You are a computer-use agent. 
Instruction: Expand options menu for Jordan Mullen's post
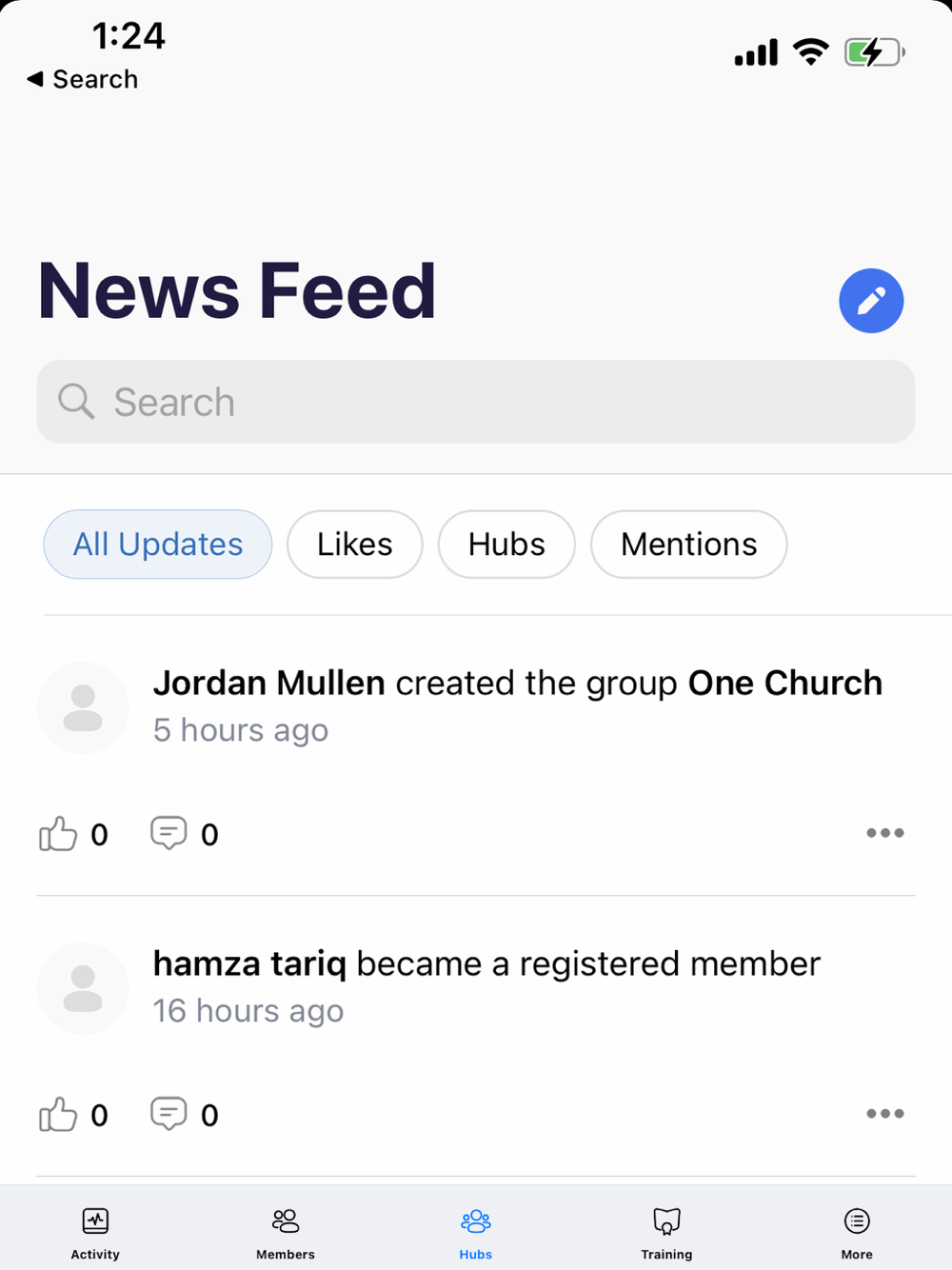884,833
